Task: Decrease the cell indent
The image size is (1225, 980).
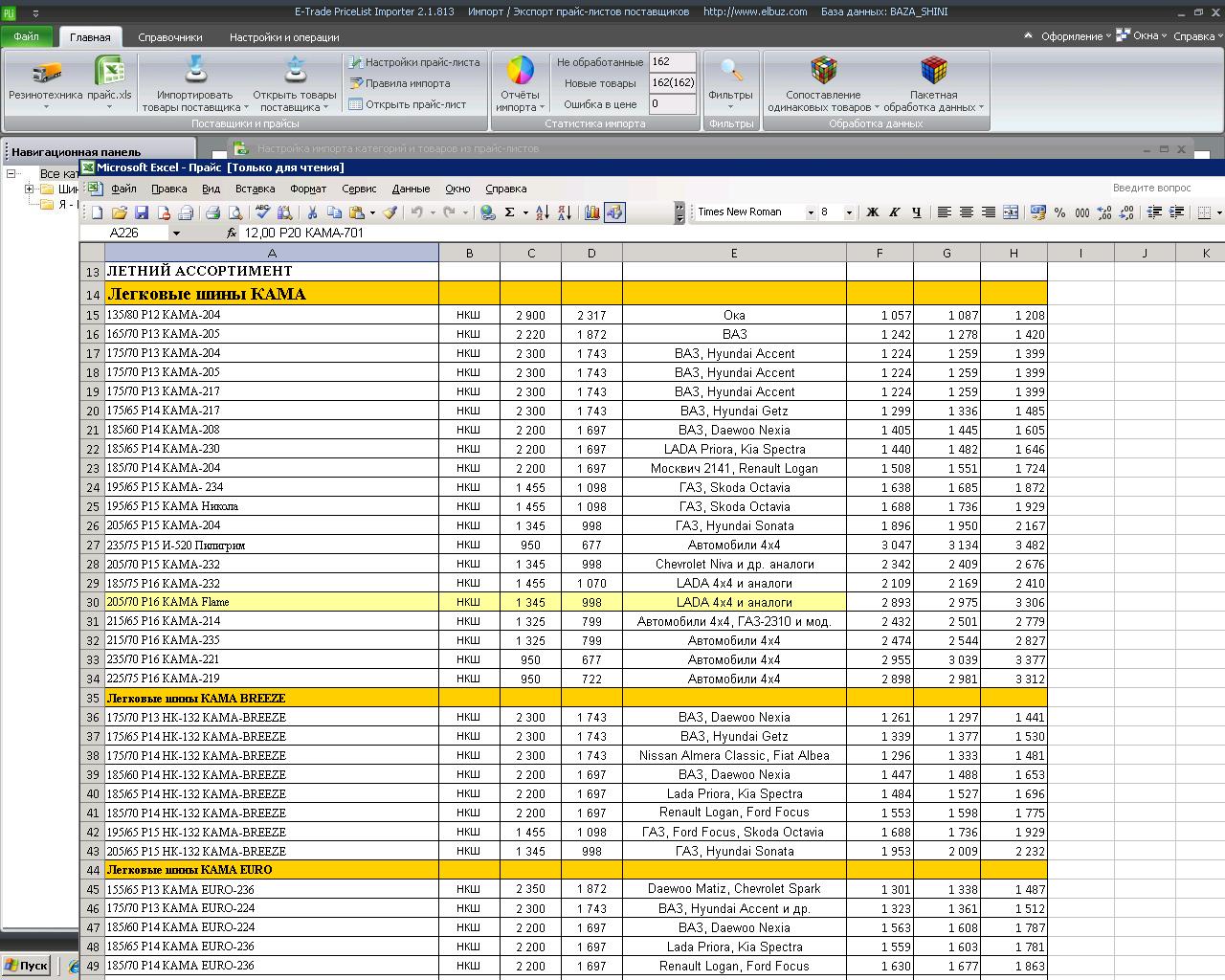Action: click(x=1154, y=212)
